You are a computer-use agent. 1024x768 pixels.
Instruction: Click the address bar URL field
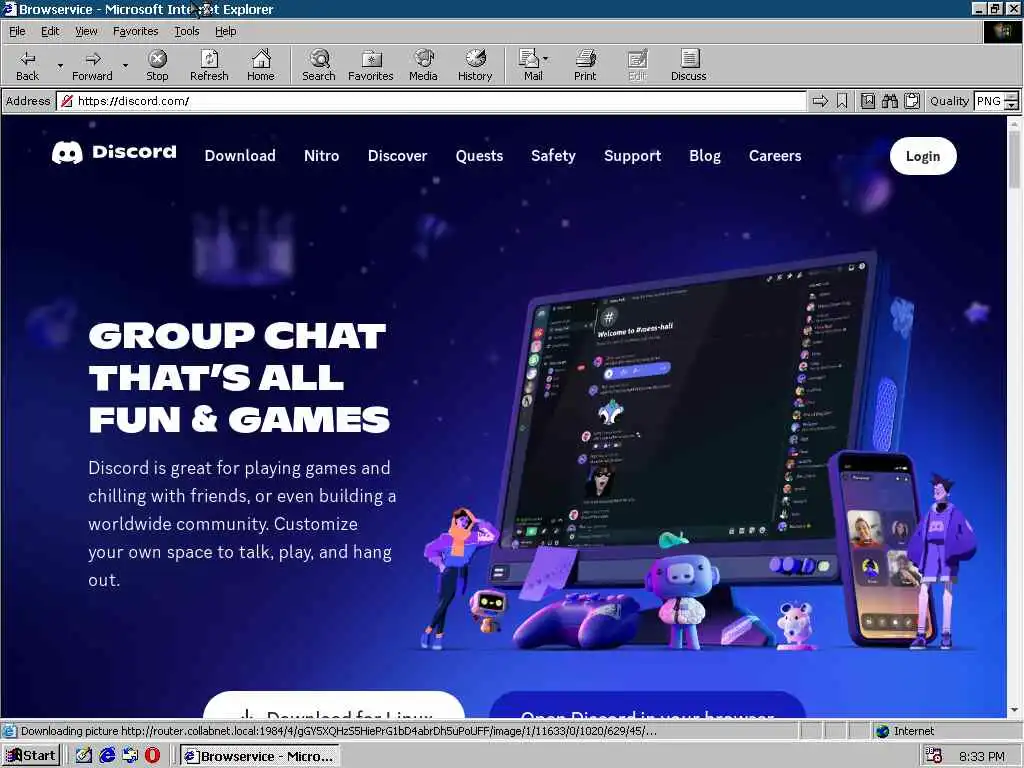coord(431,101)
